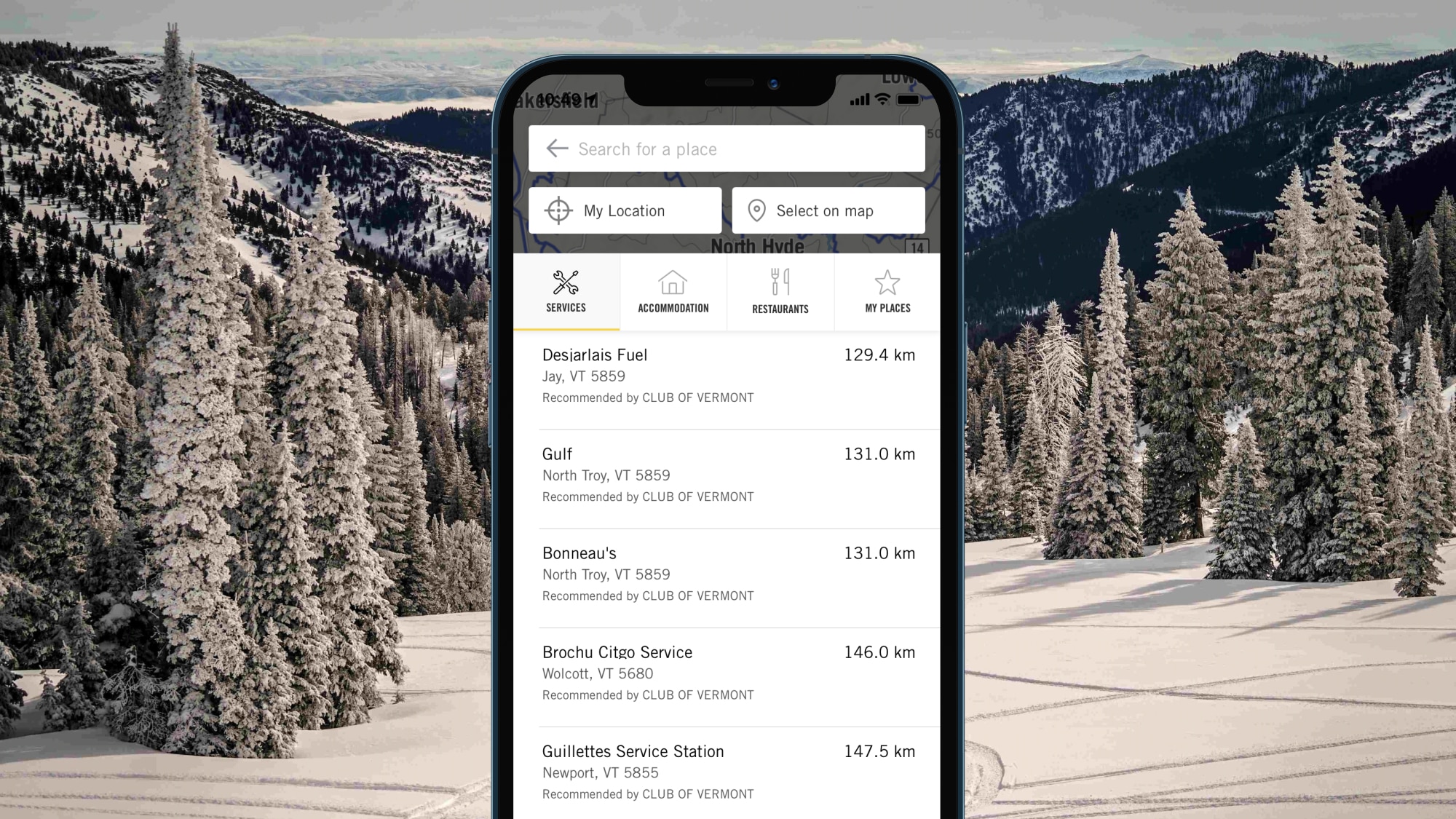Tap the My Location crosshair icon
The image size is (1456, 819).
point(557,210)
